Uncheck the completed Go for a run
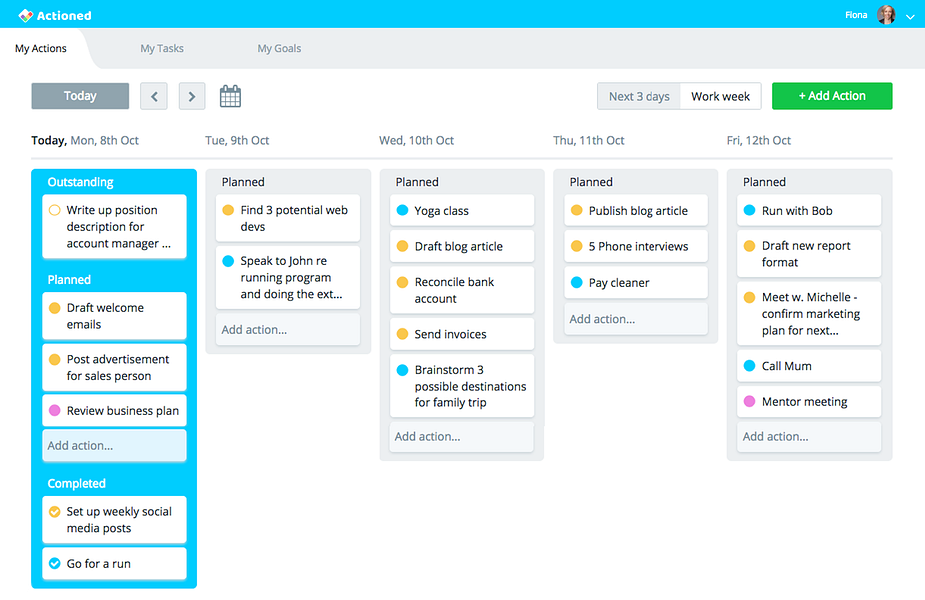 point(54,563)
